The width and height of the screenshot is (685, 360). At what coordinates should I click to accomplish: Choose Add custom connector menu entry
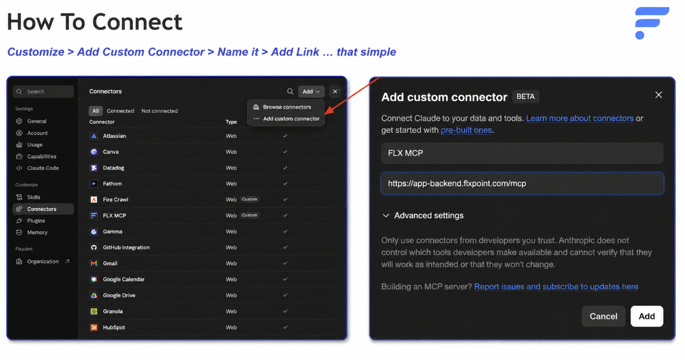pyautogui.click(x=287, y=119)
